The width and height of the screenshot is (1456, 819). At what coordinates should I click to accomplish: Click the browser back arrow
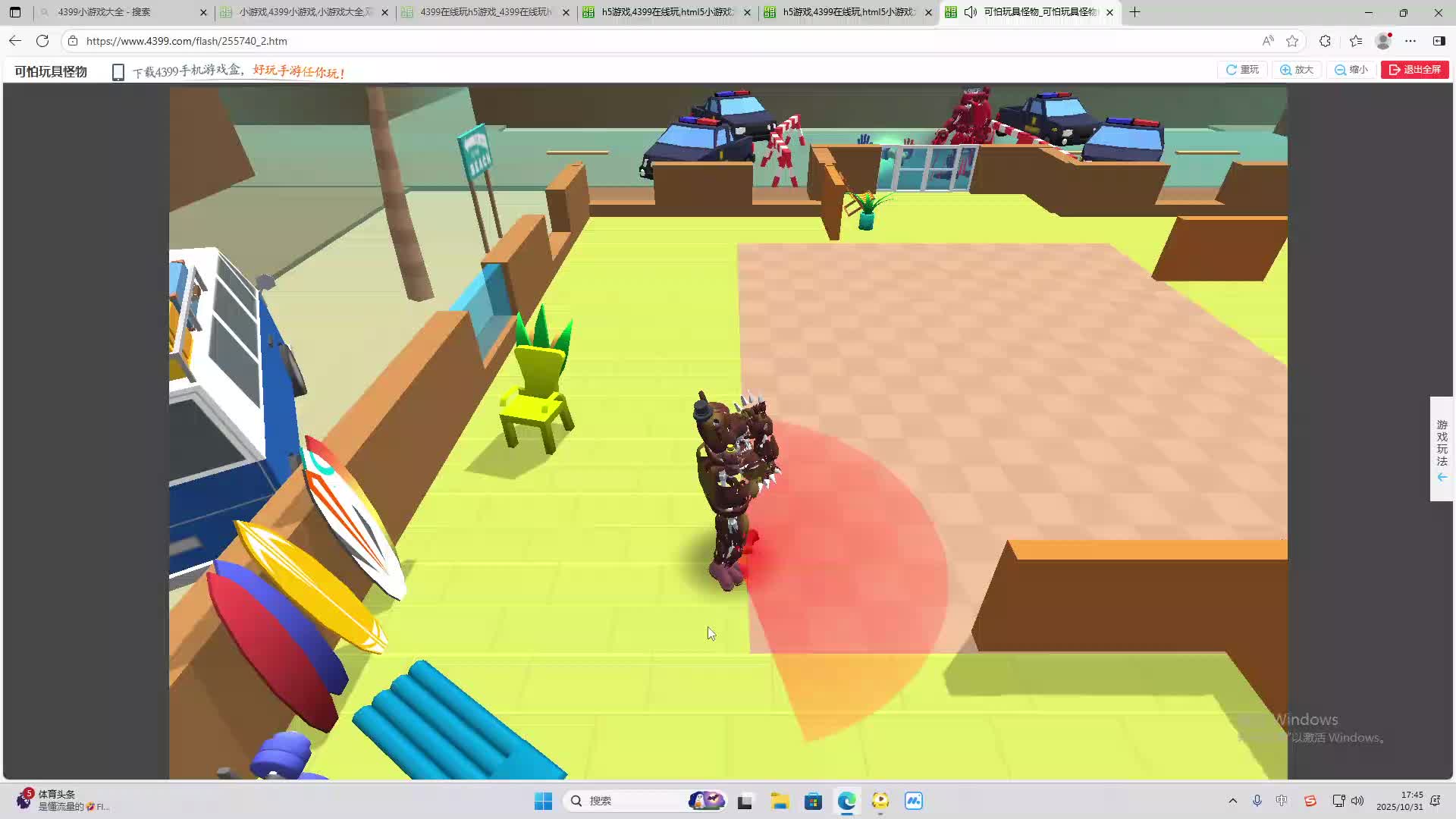15,41
